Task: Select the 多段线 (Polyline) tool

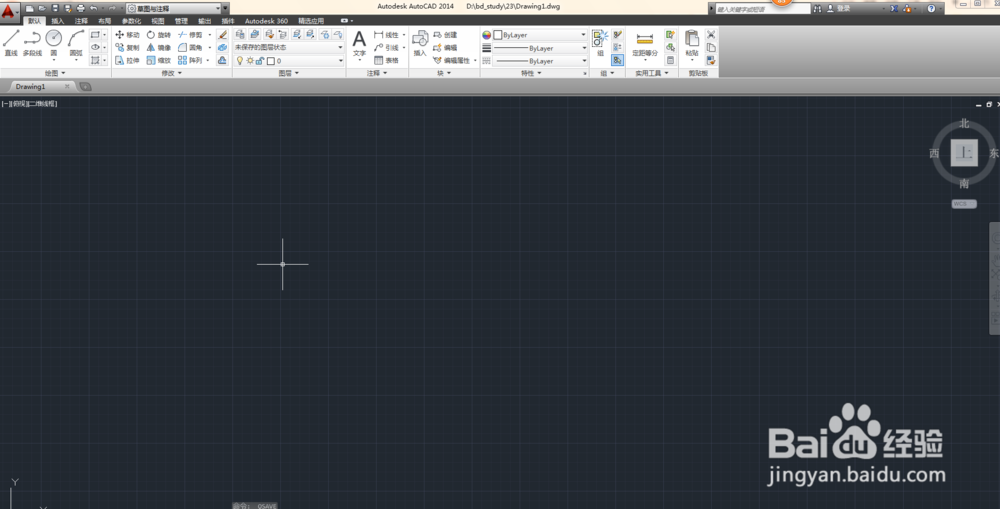Action: click(x=32, y=43)
